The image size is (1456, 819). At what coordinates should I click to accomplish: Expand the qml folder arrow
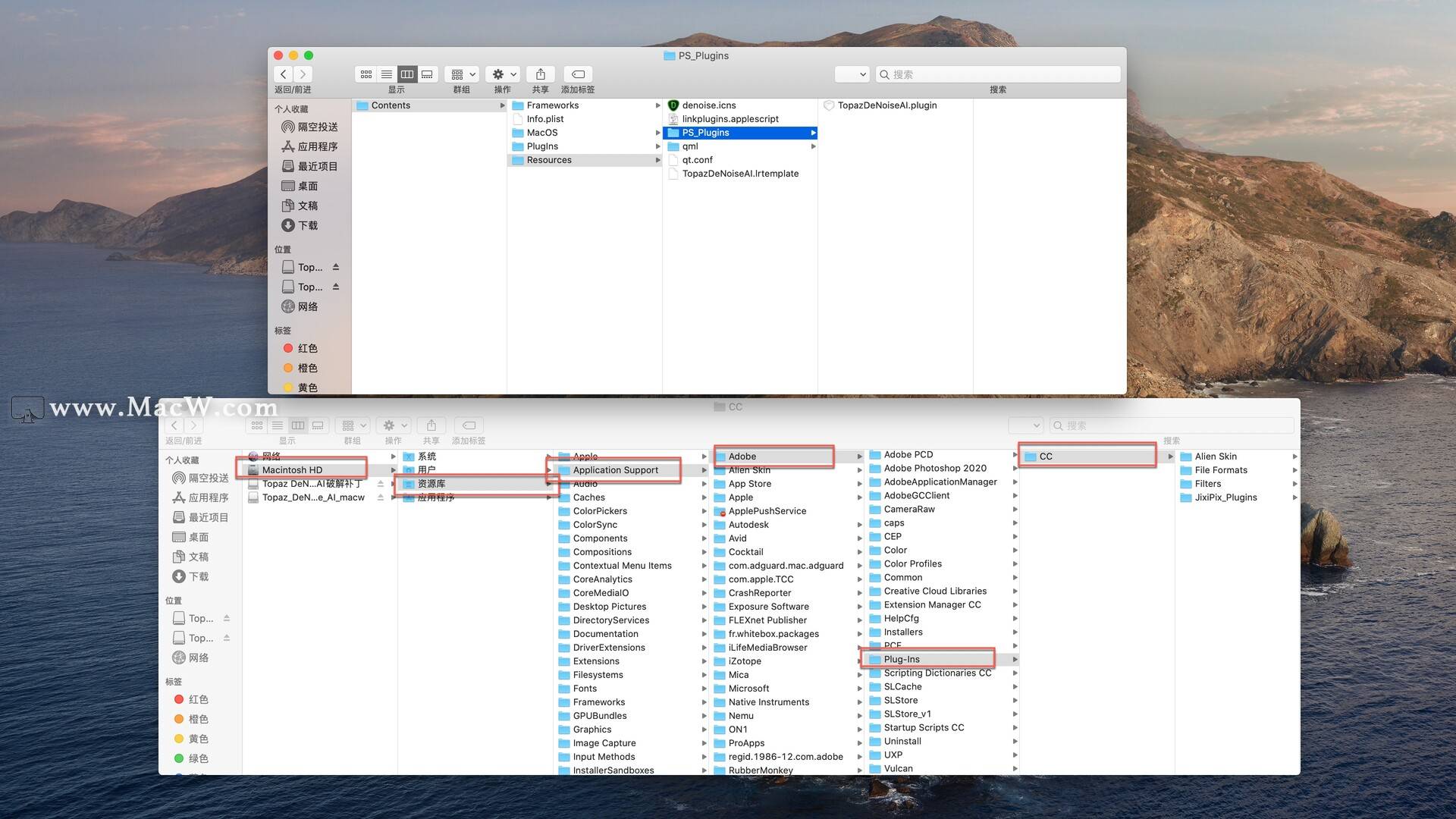tap(813, 146)
